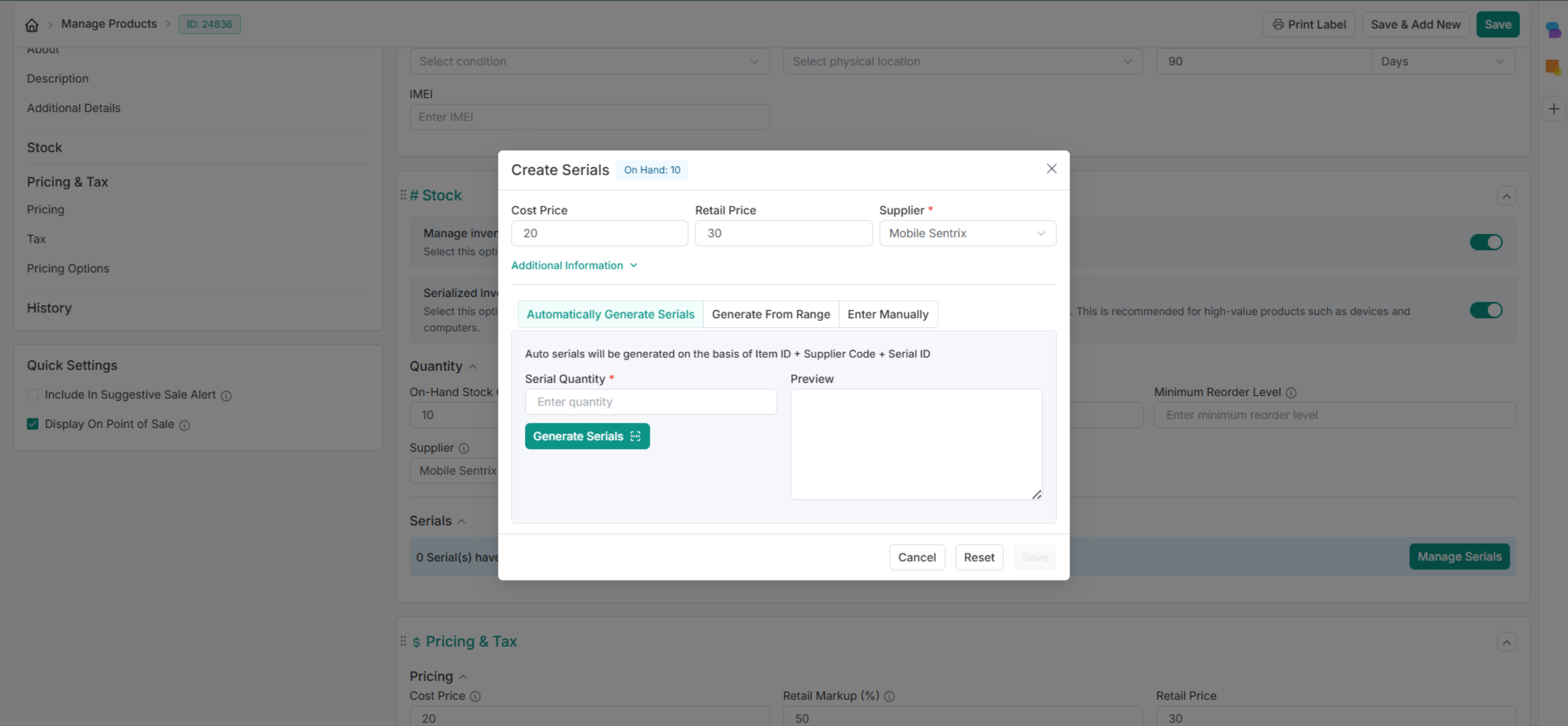Grab the Stock section drag handle
Viewport: 1568px width, 726px height.
coord(403,195)
